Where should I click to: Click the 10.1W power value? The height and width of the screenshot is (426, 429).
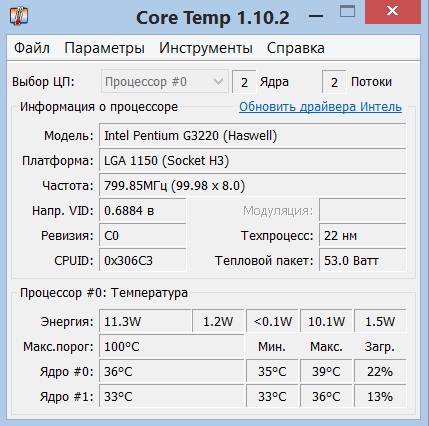click(326, 321)
